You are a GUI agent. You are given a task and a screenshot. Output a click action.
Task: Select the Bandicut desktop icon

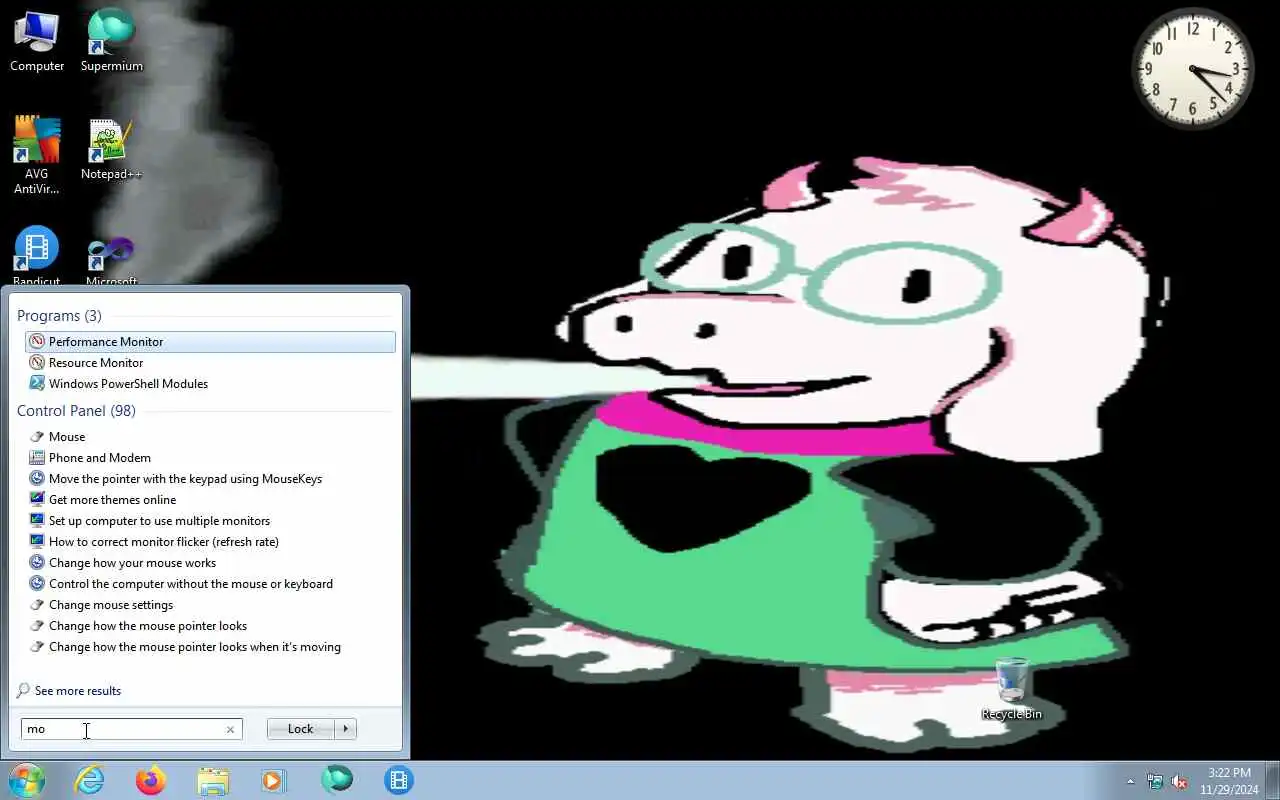point(37,257)
